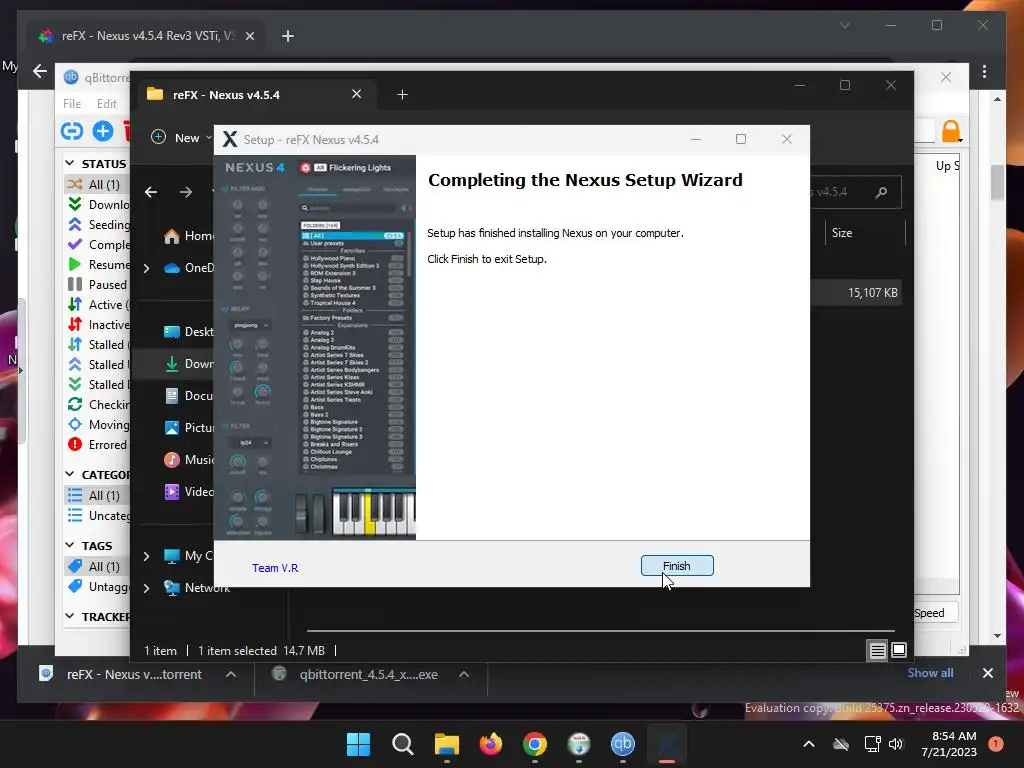Select Uncategorized filter in qBittorrent
Screen dimensions: 1024x768
click(97, 516)
